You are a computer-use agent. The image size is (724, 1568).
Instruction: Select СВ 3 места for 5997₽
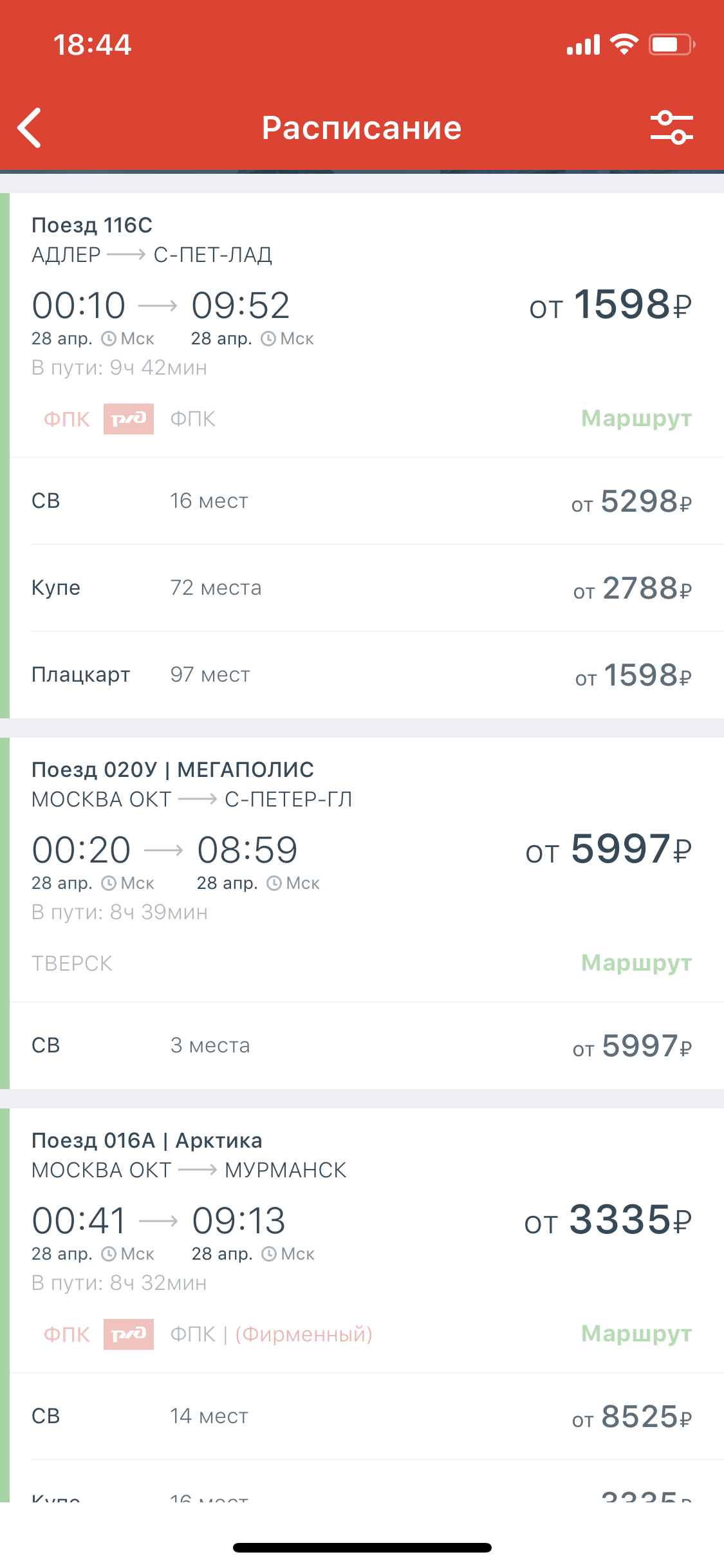tap(362, 1045)
